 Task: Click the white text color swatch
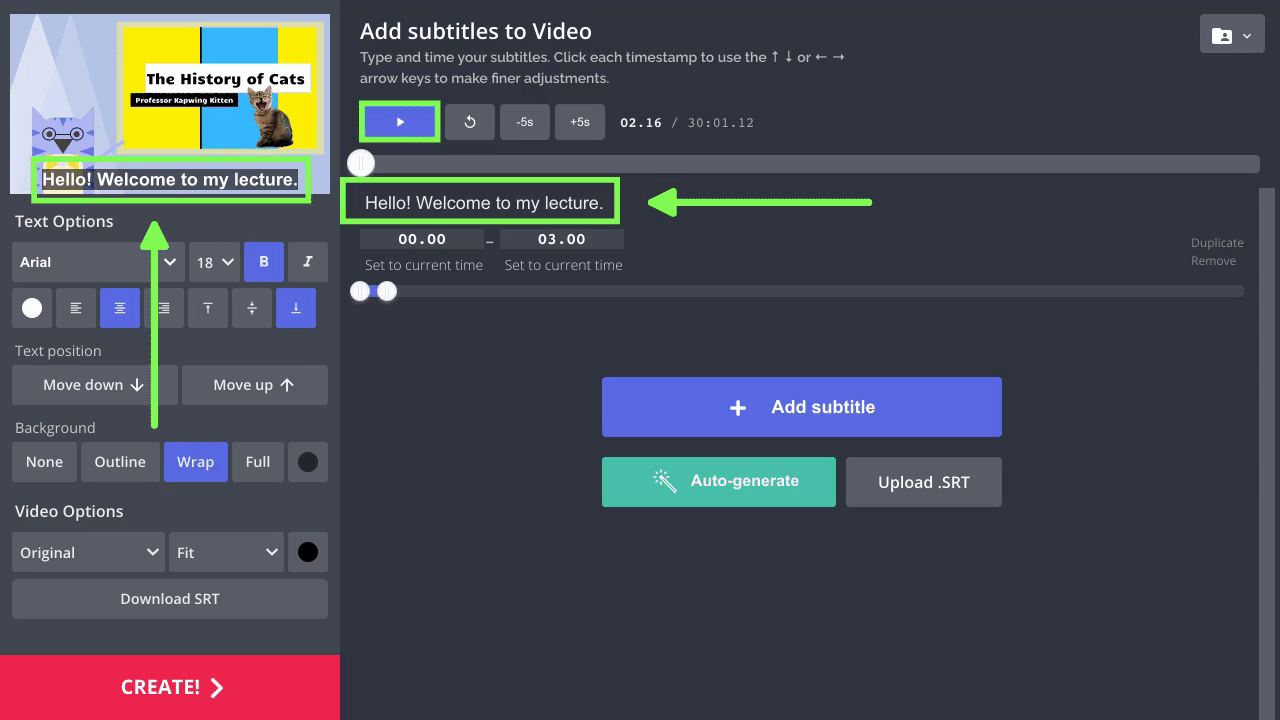click(x=32, y=308)
